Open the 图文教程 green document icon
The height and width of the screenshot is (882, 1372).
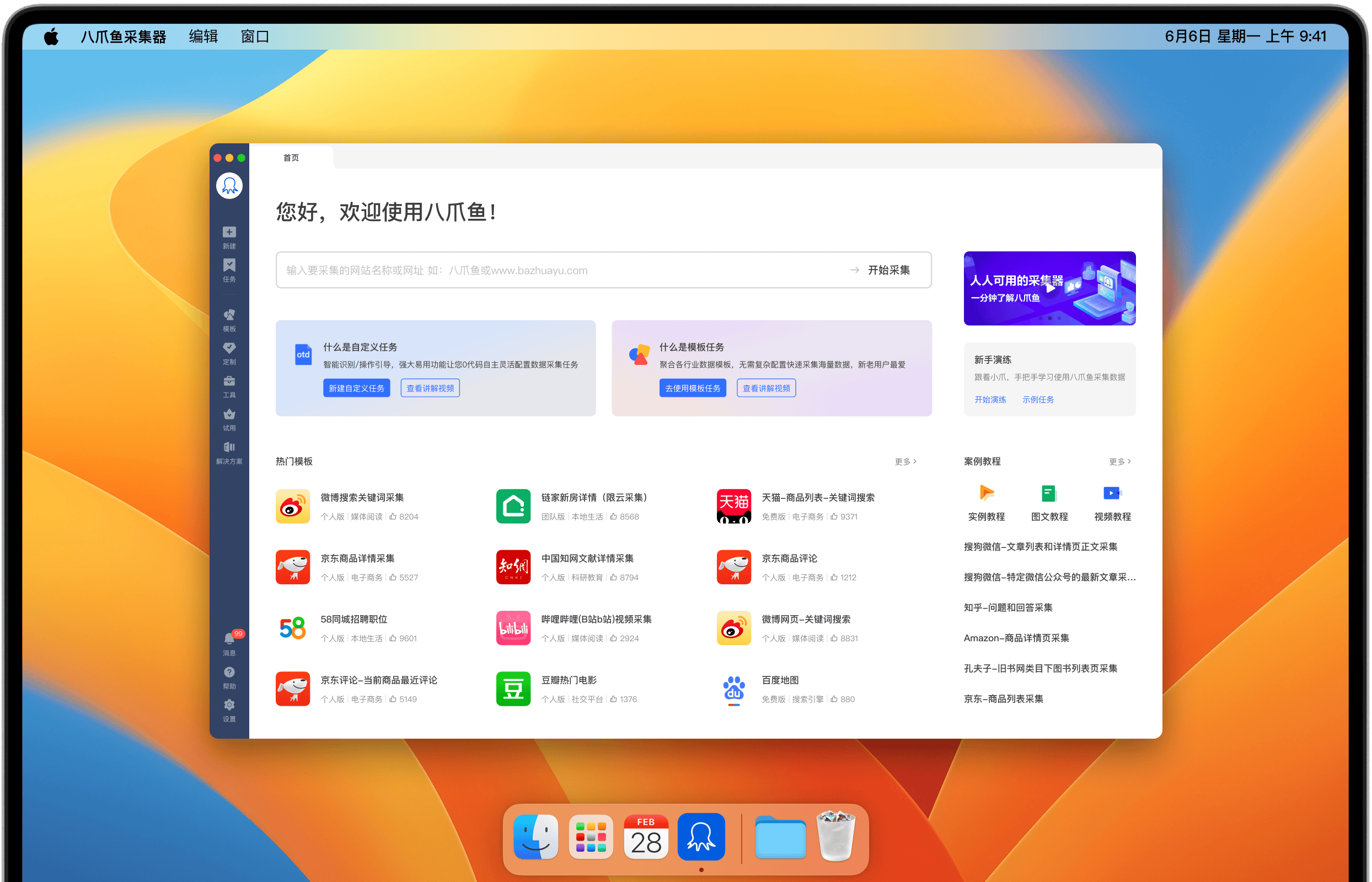[x=1049, y=493]
